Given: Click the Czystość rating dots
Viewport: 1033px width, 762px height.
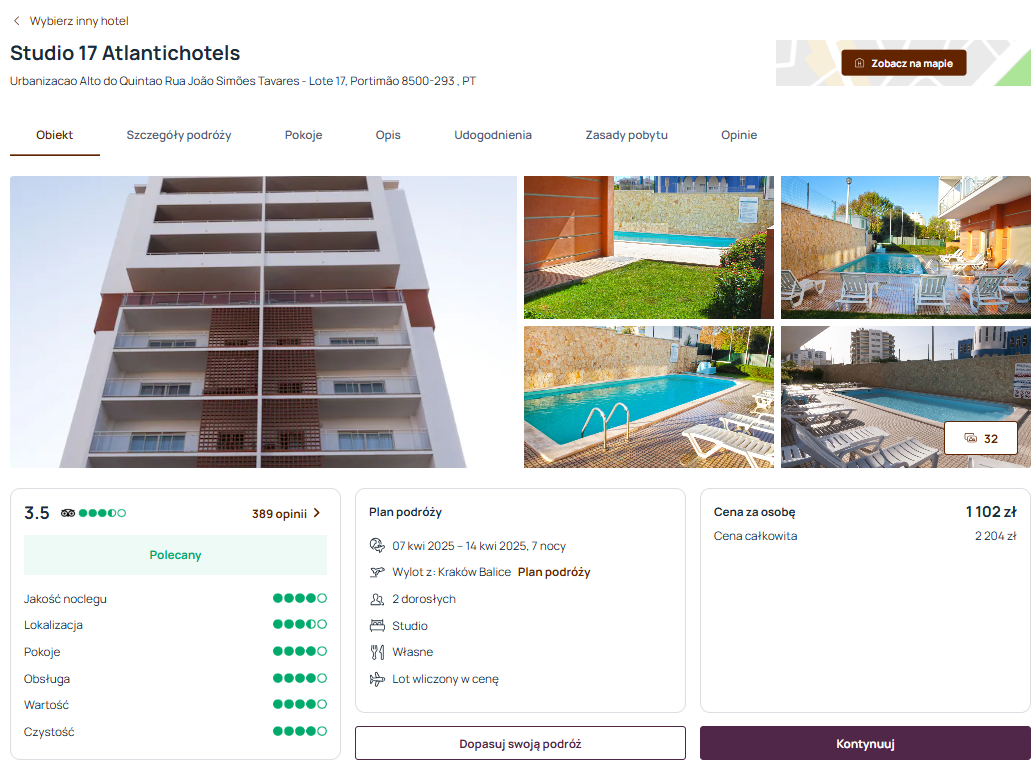Looking at the screenshot, I should click(x=300, y=731).
